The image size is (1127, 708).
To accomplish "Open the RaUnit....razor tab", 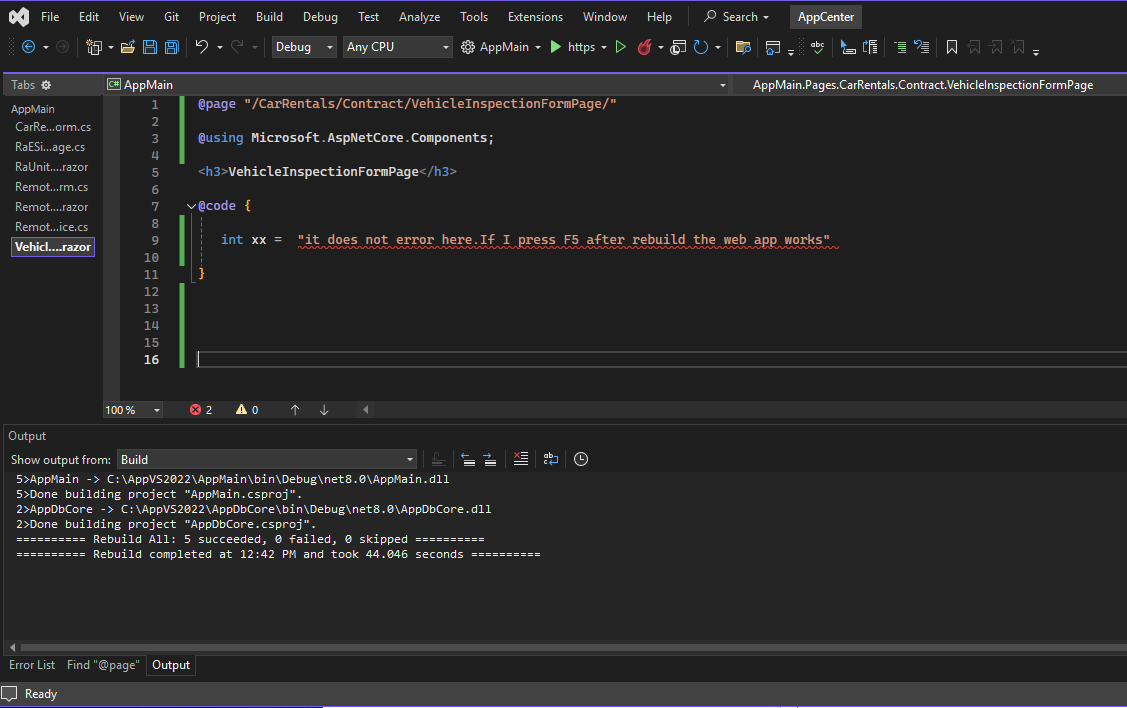I will [x=52, y=167].
